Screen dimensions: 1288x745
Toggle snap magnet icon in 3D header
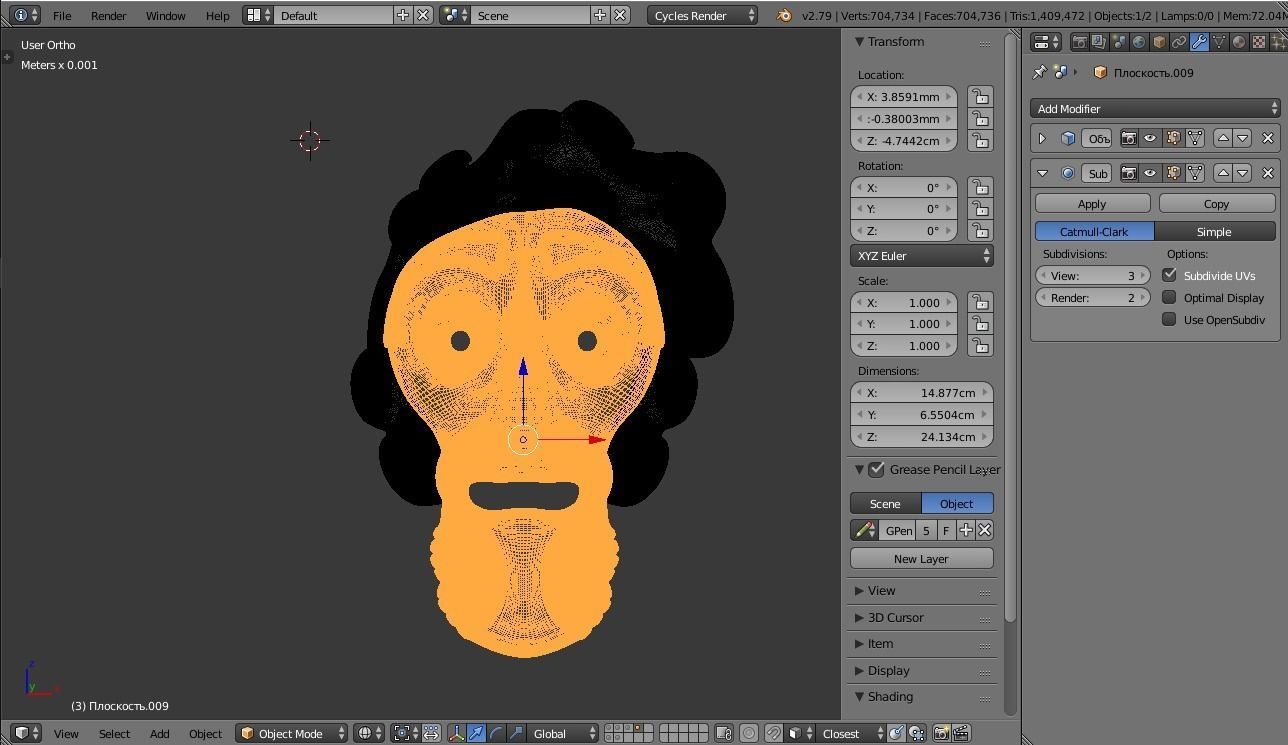773,733
